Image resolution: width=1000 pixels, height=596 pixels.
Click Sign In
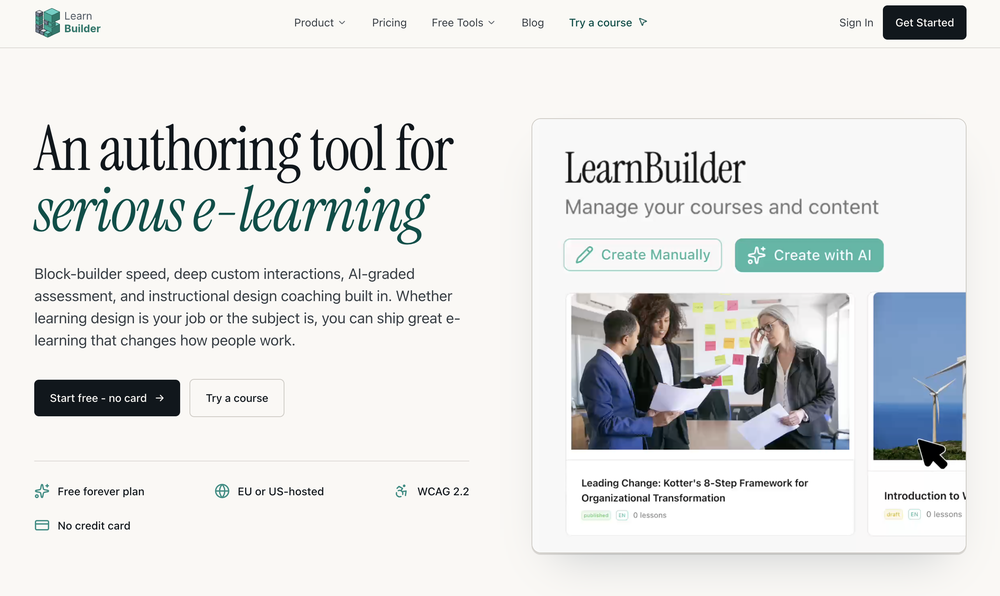(x=856, y=22)
